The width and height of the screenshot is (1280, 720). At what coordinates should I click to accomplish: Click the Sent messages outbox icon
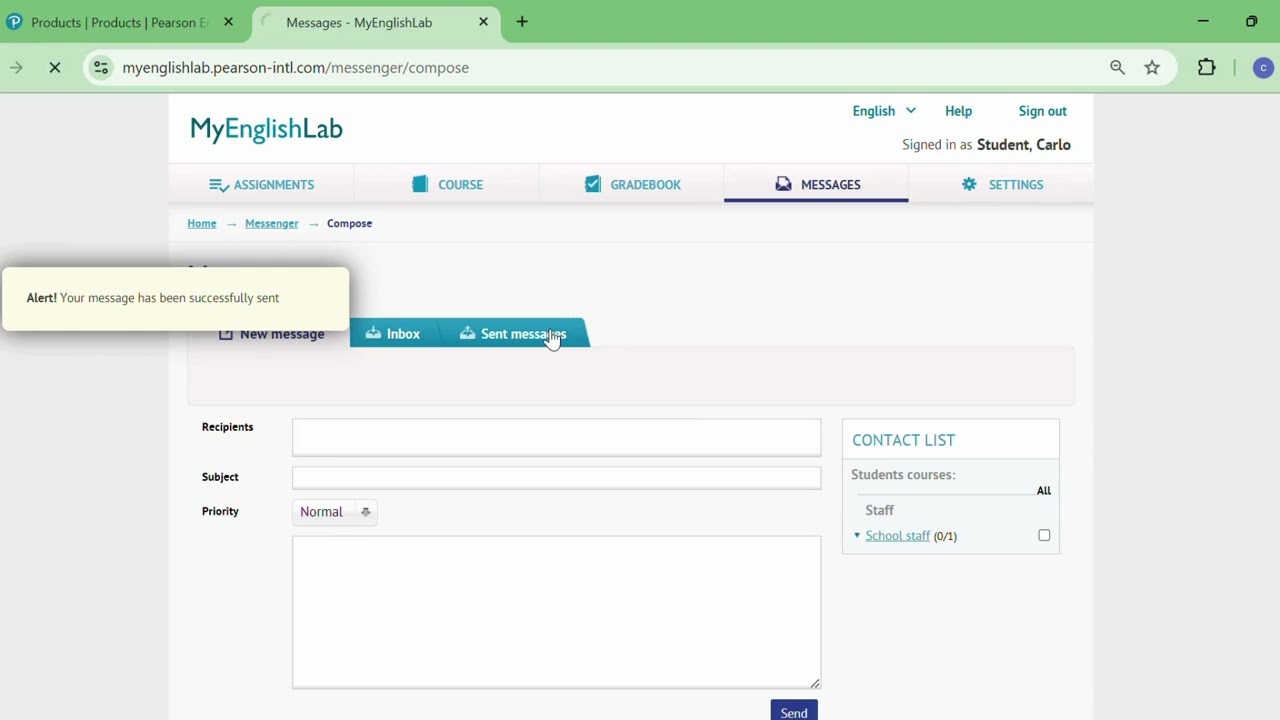(x=467, y=333)
